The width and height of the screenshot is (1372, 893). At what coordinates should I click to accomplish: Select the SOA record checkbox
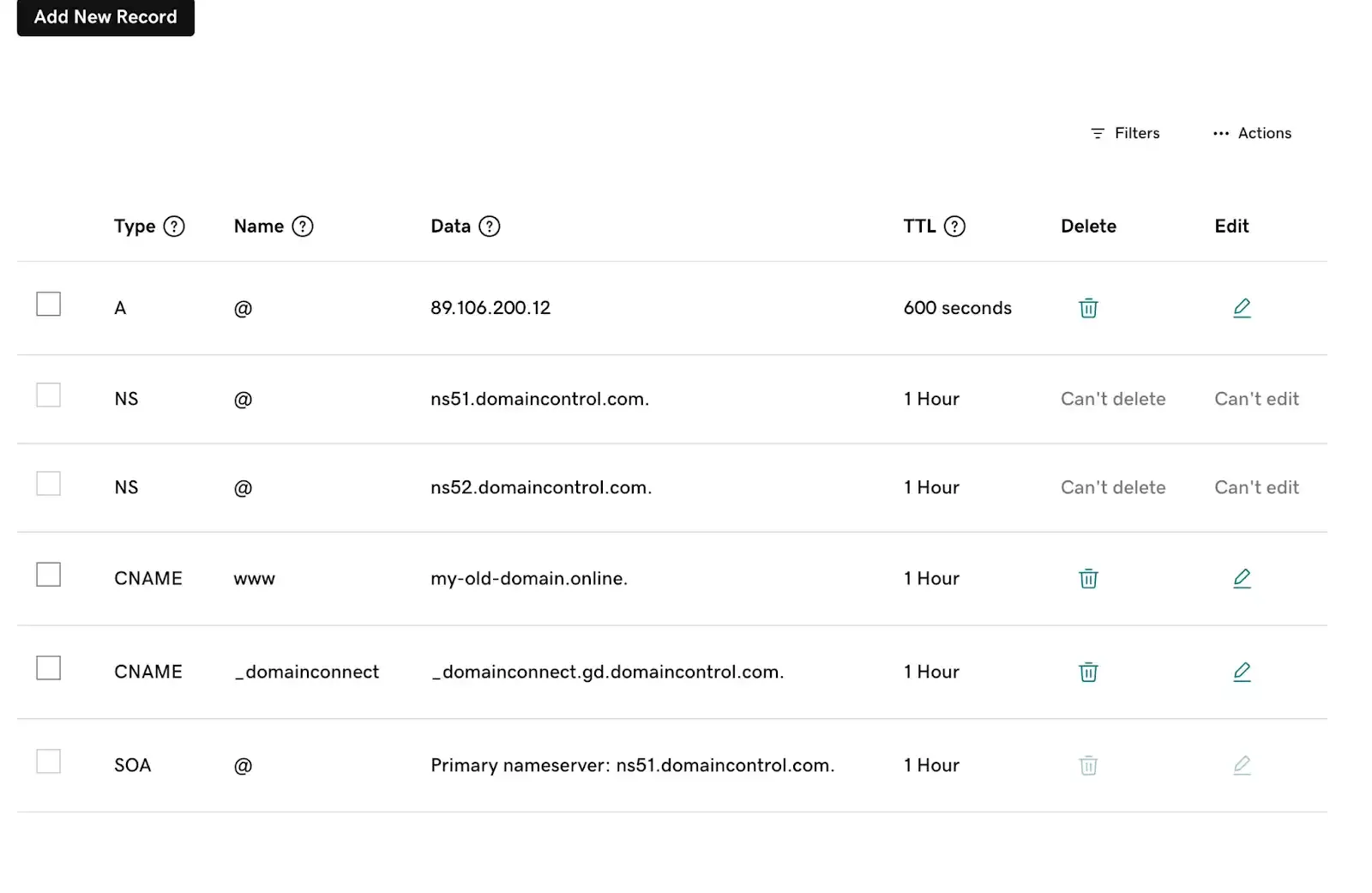point(48,761)
